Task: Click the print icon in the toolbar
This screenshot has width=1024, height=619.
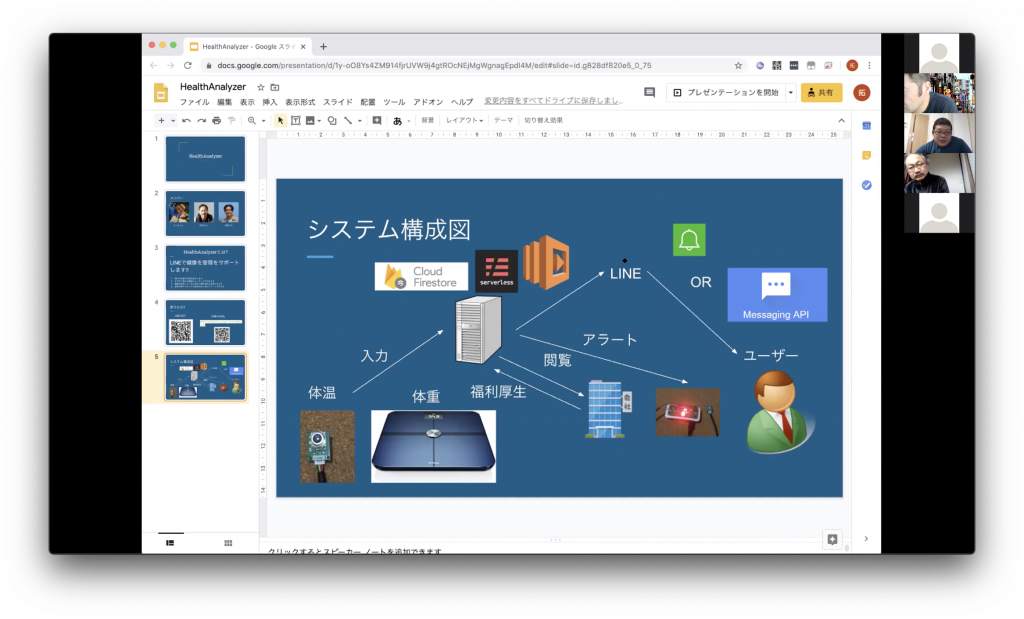Action: click(217, 121)
